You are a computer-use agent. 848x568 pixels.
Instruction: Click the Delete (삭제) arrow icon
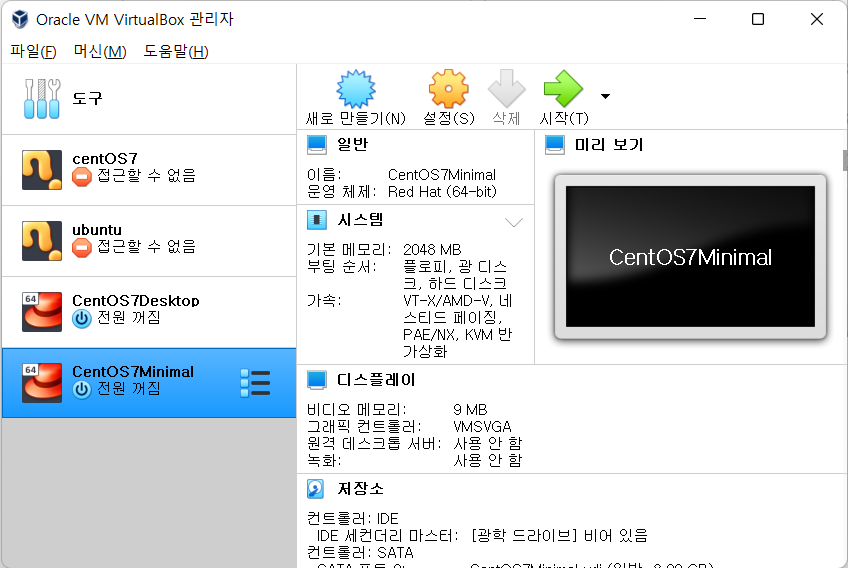tap(506, 89)
